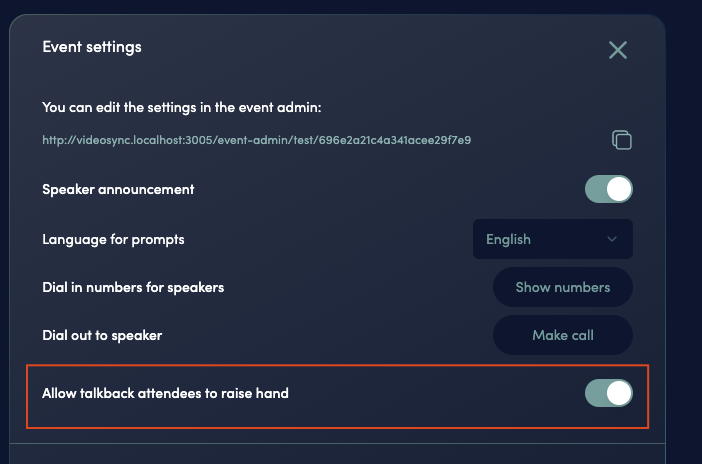This screenshot has width=702, height=464.
Task: Click the Speaker announcement label
Action: (118, 189)
